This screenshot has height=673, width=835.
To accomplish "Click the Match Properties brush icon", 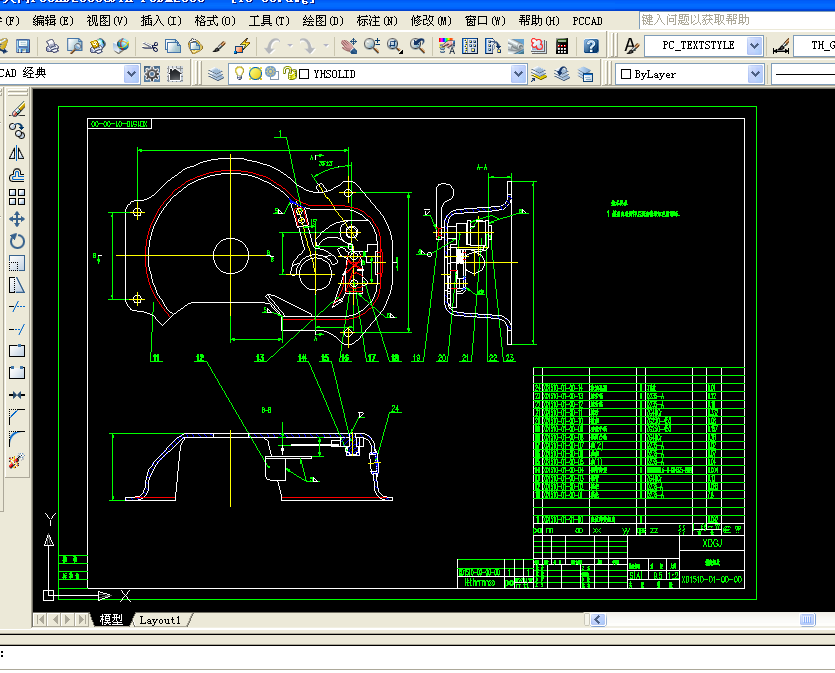I will pyautogui.click(x=219, y=46).
